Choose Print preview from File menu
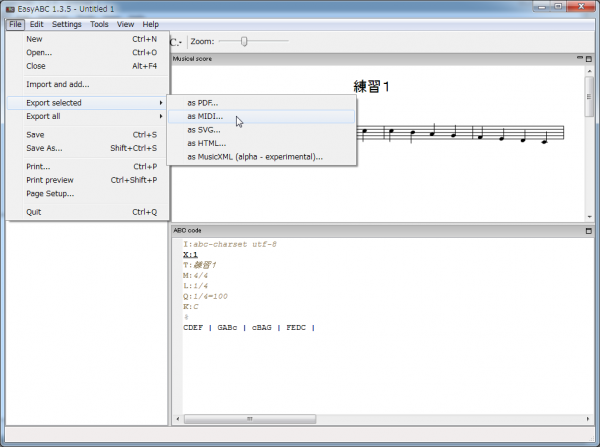Image resolution: width=600 pixels, height=447 pixels. coord(50,180)
